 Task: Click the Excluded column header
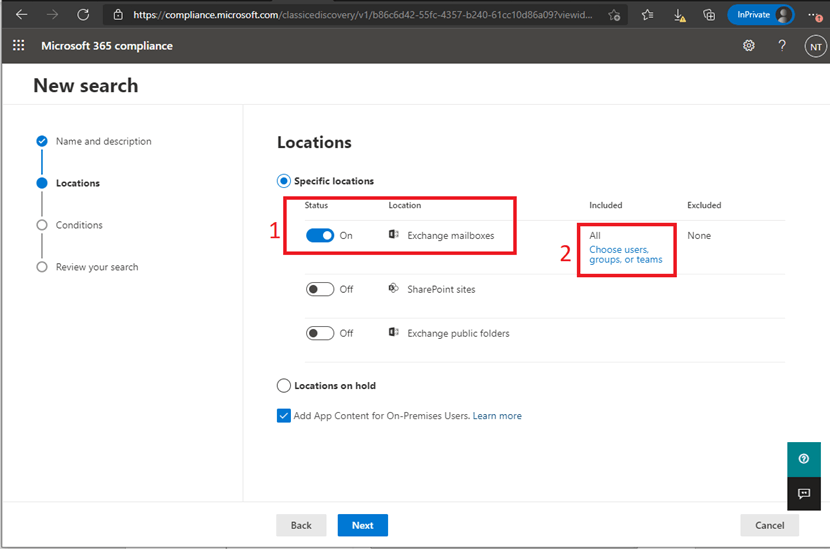pyautogui.click(x=704, y=205)
